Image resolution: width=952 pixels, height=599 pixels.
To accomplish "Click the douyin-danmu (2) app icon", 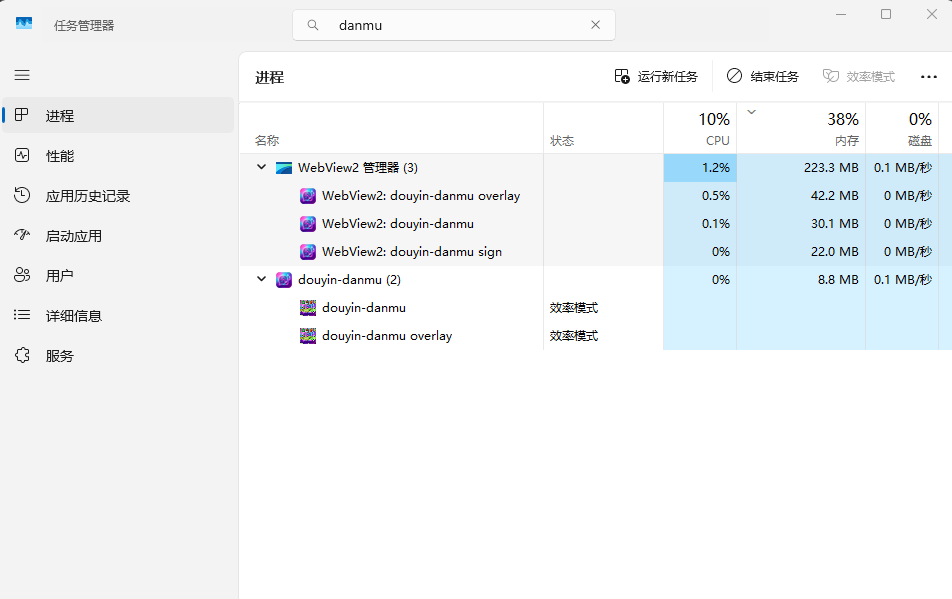I will pos(284,279).
